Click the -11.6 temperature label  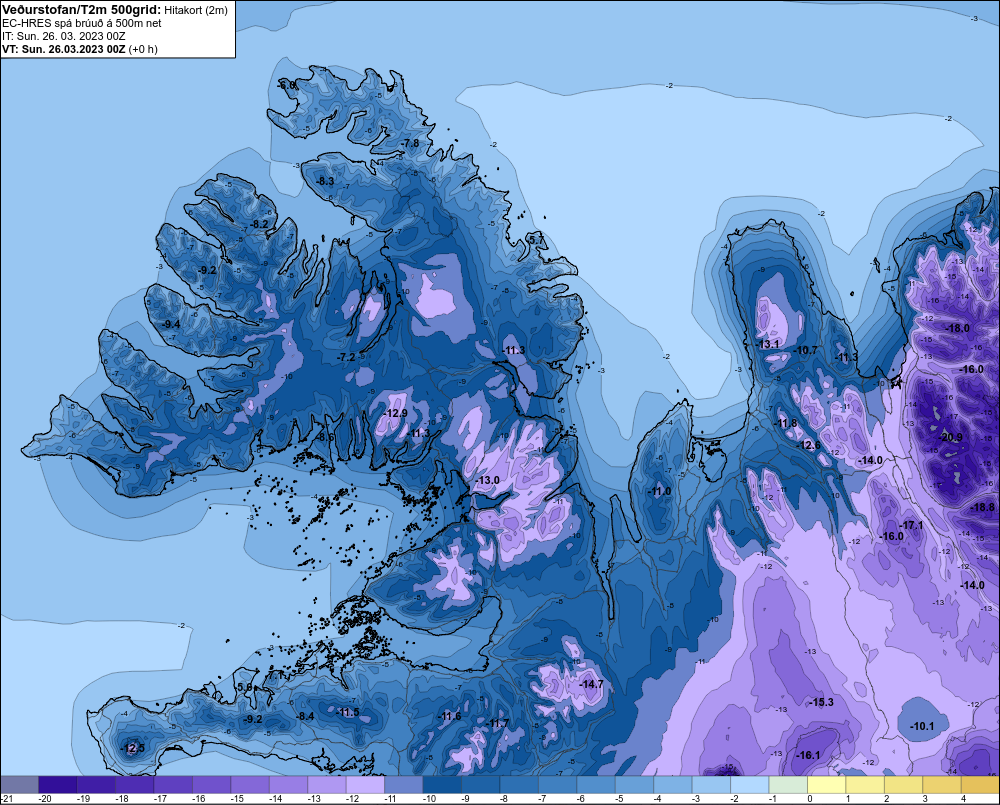[450, 716]
